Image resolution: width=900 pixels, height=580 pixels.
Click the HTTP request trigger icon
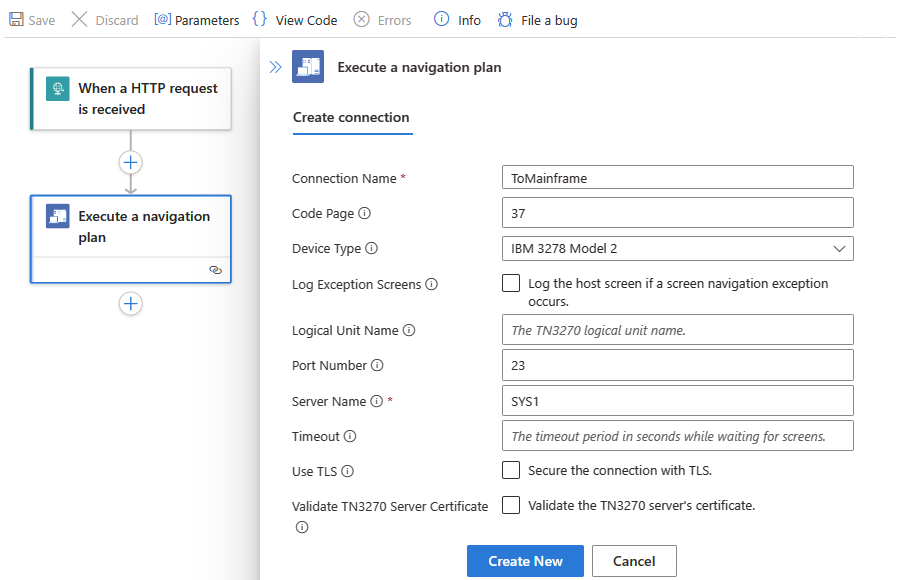[58, 88]
